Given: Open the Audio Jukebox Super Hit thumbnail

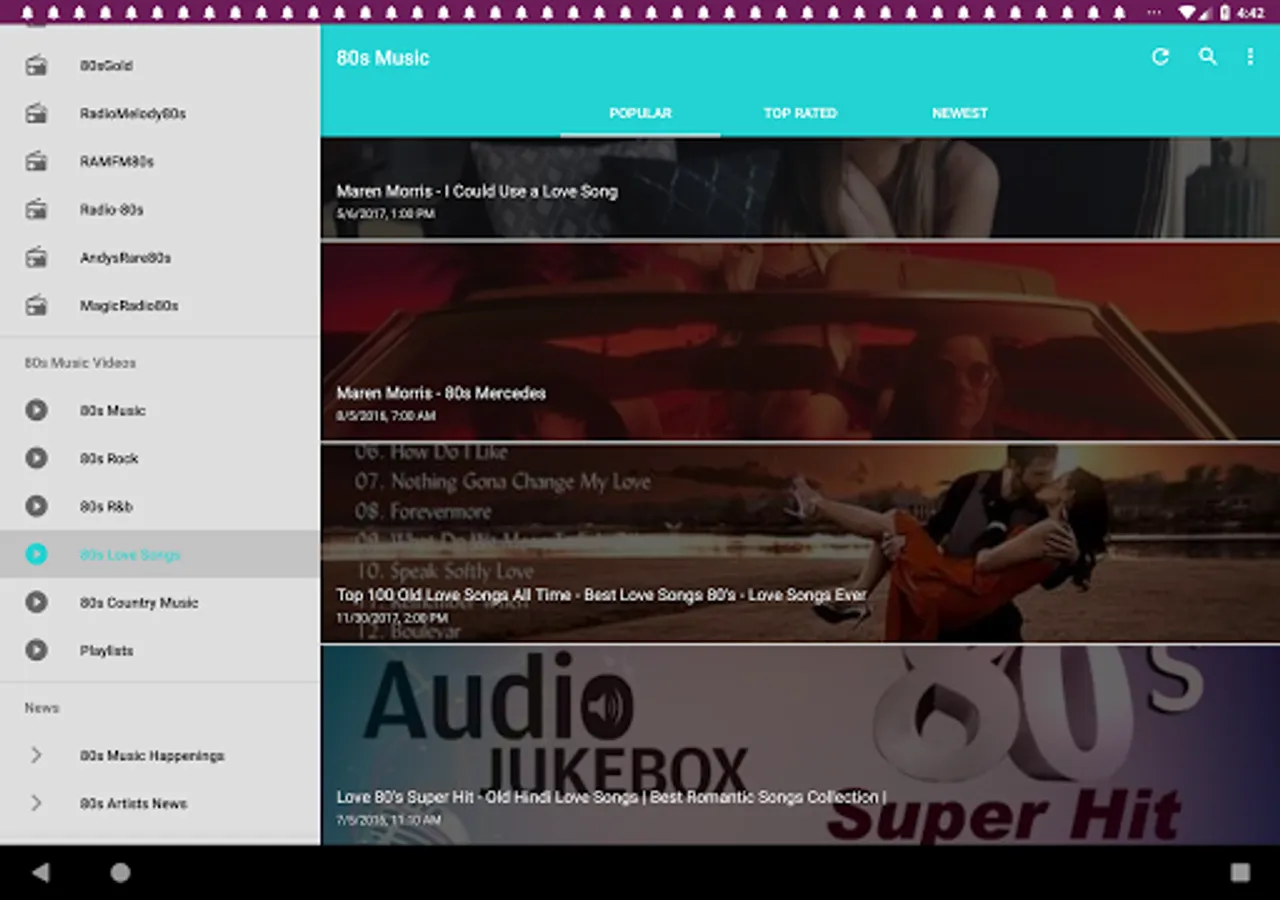Looking at the screenshot, I should tap(800, 745).
